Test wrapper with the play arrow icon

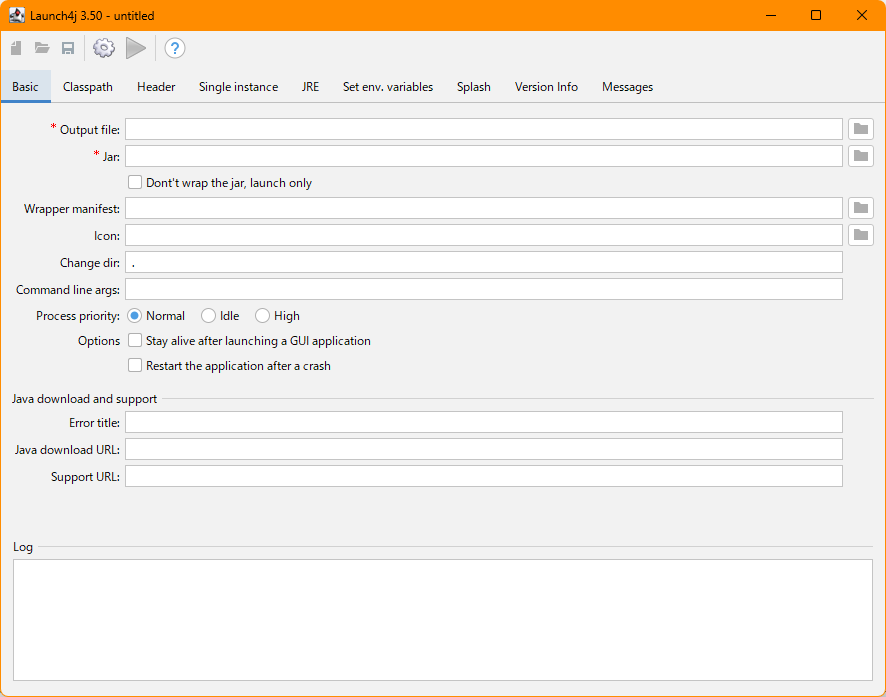(x=136, y=48)
